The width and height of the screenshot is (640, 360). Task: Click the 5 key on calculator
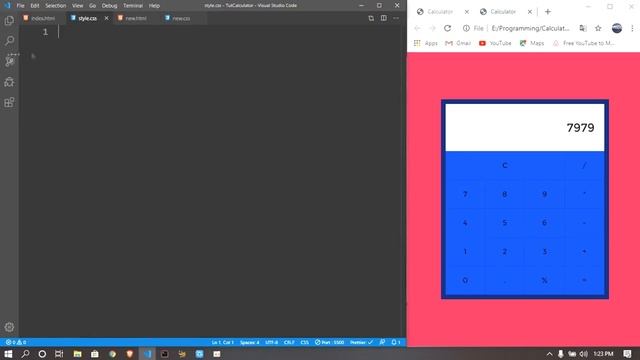point(504,223)
